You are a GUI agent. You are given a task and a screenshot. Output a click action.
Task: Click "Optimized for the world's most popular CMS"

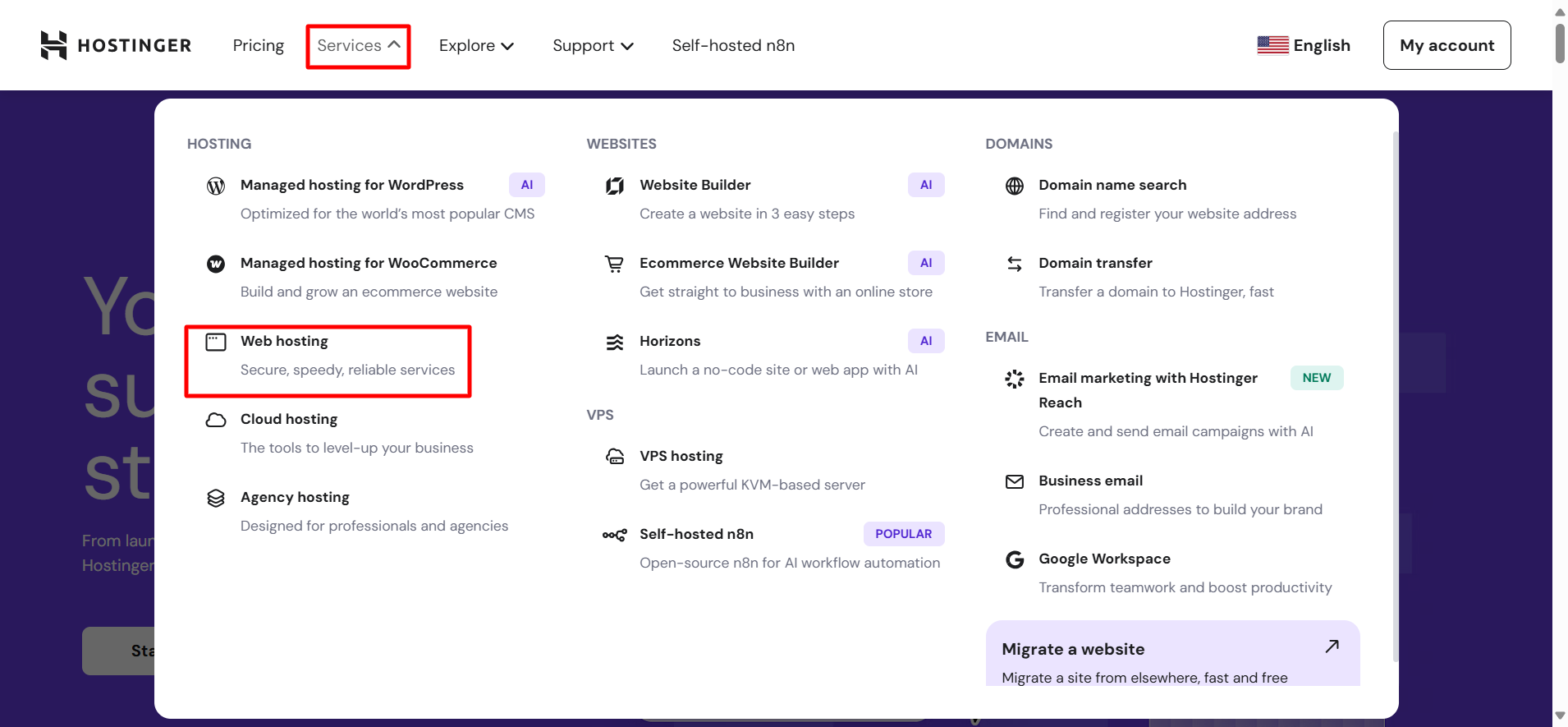pos(387,214)
